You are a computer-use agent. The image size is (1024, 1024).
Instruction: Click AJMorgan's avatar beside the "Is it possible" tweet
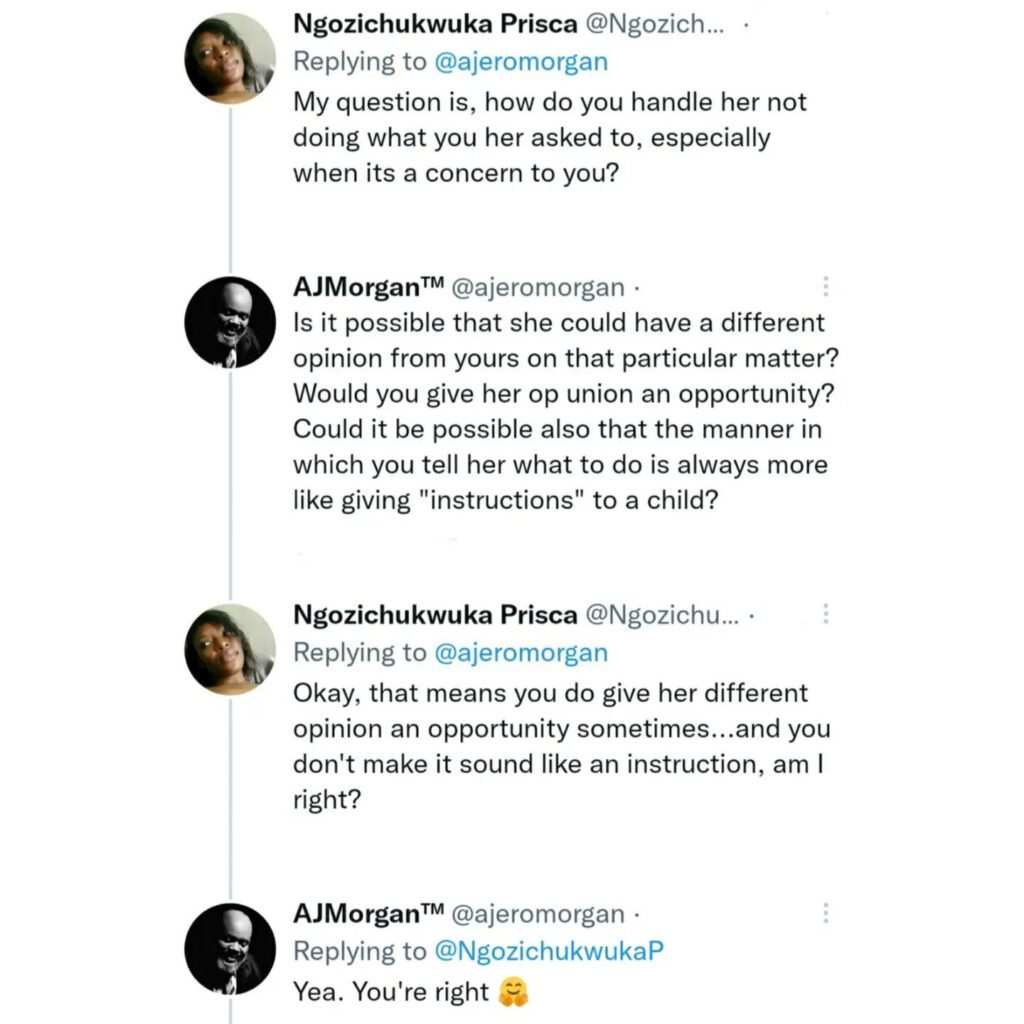coord(230,322)
